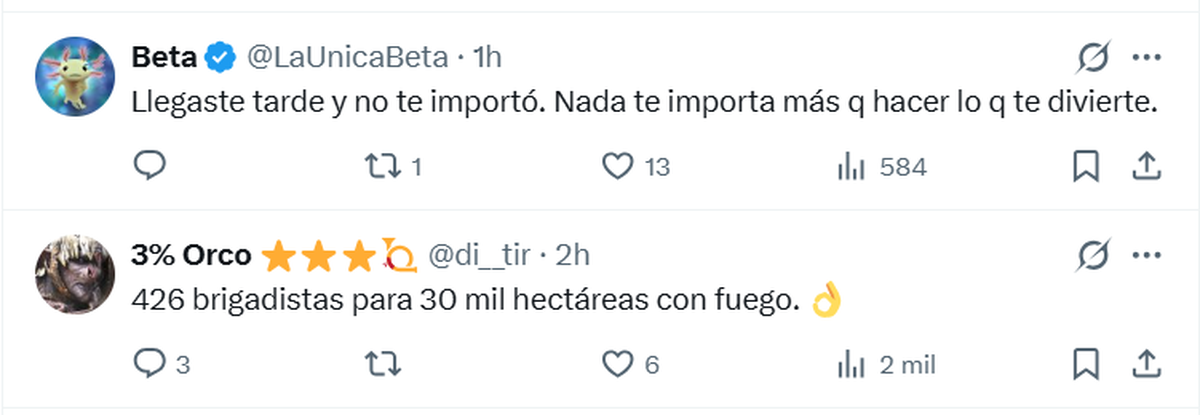
Task: Open @LaUnicaBeta handle link
Action: point(347,58)
